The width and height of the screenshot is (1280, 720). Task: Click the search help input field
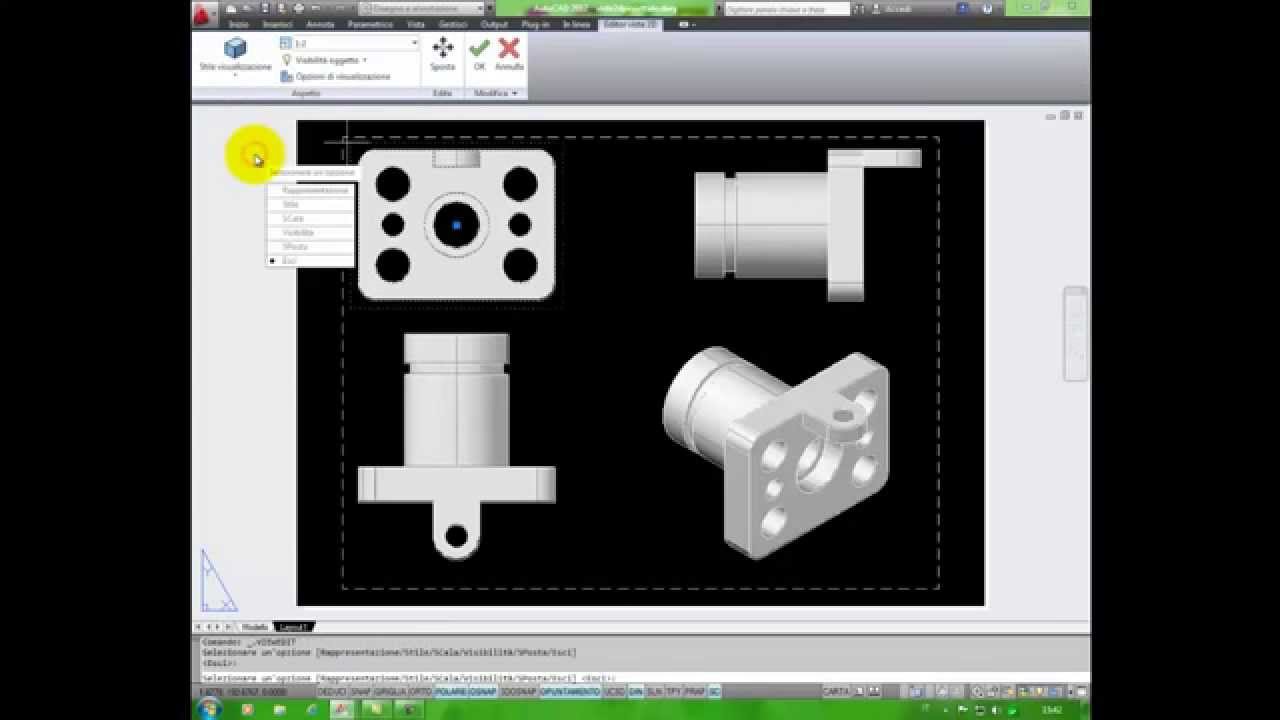(x=786, y=8)
